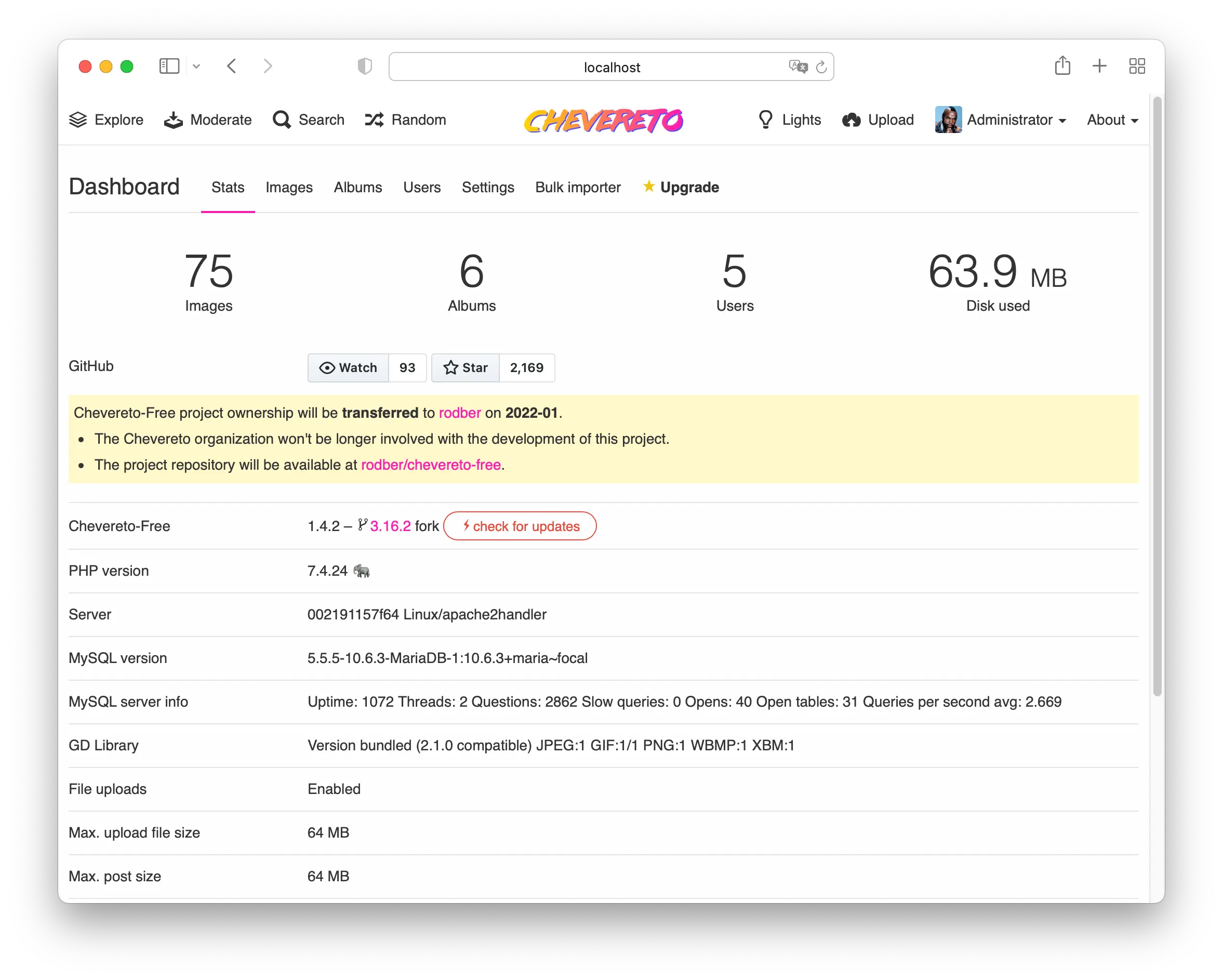Open the rodber/chevereto-free repository link
The width and height of the screenshot is (1223, 980).
tap(431, 465)
